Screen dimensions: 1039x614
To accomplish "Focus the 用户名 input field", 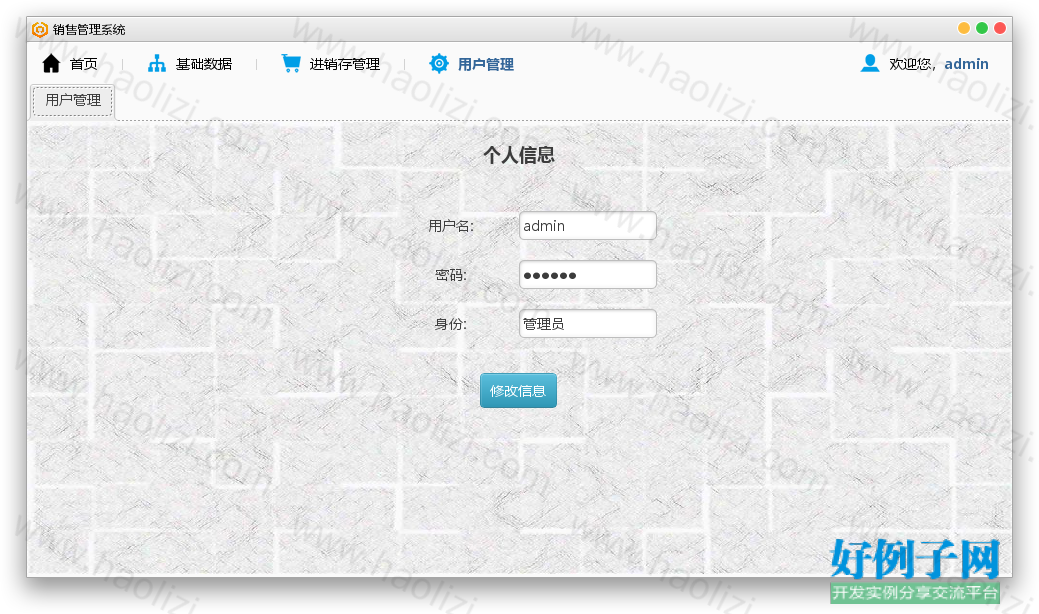I will coord(588,226).
